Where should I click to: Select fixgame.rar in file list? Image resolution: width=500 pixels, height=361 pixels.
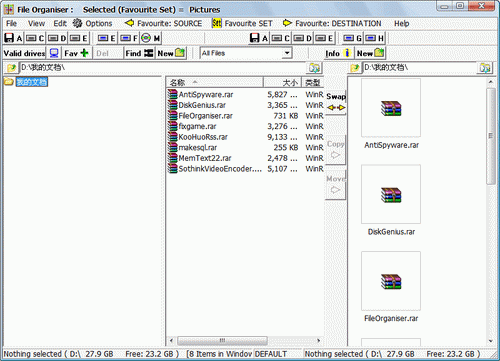197,127
